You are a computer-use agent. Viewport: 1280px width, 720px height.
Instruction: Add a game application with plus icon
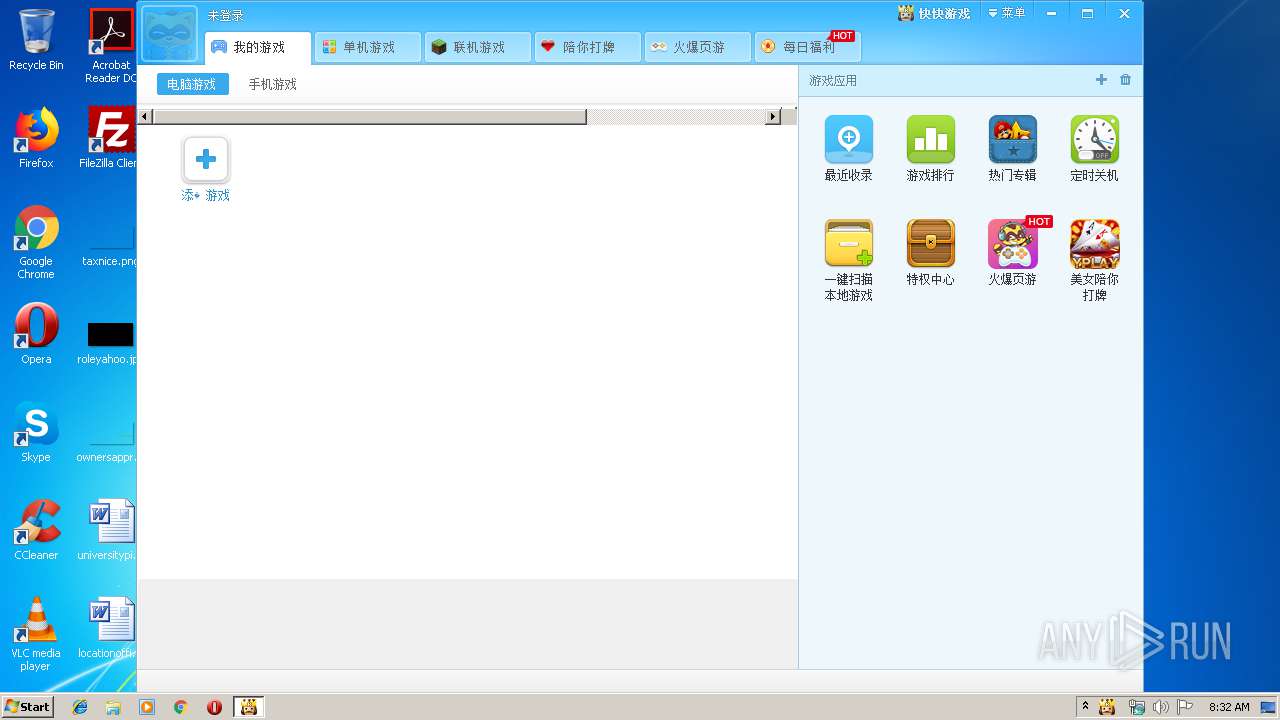(x=1101, y=80)
